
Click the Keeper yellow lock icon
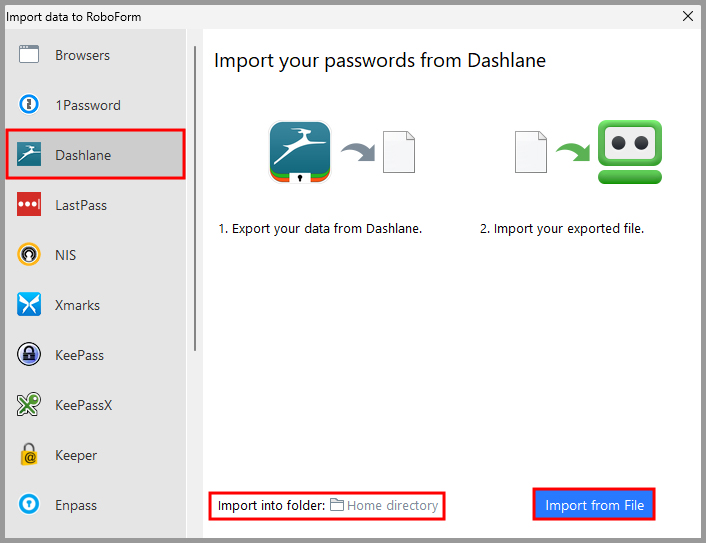coord(29,455)
